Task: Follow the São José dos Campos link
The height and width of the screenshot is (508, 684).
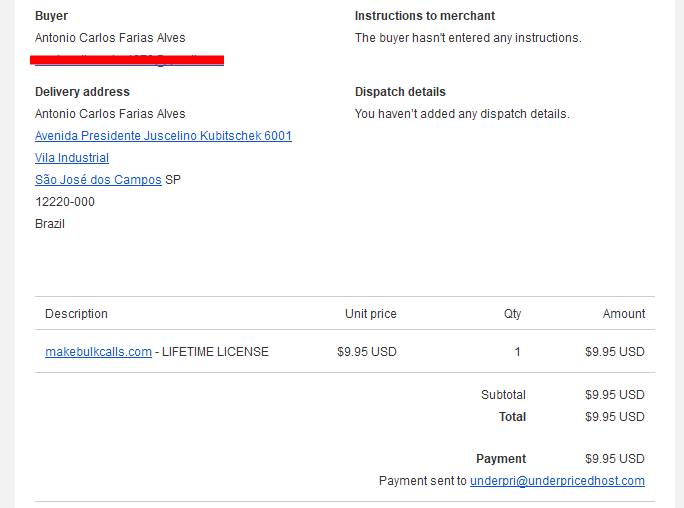Action: [98, 180]
